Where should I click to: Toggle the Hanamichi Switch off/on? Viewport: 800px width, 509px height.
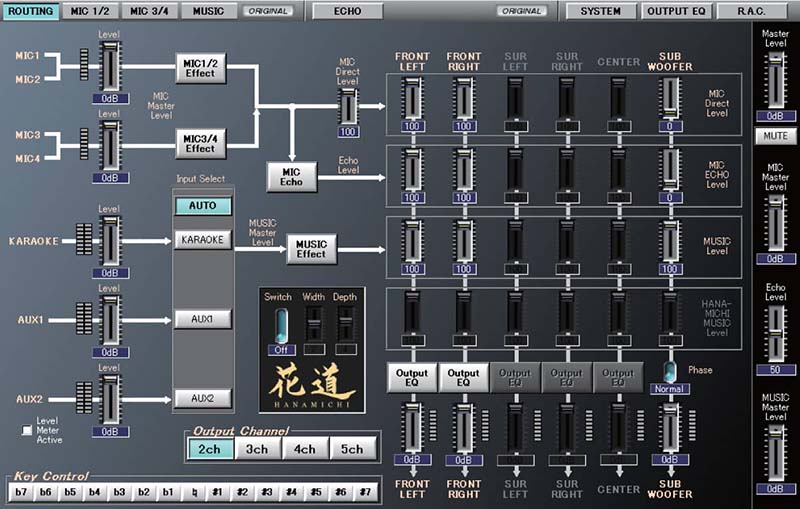(281, 325)
